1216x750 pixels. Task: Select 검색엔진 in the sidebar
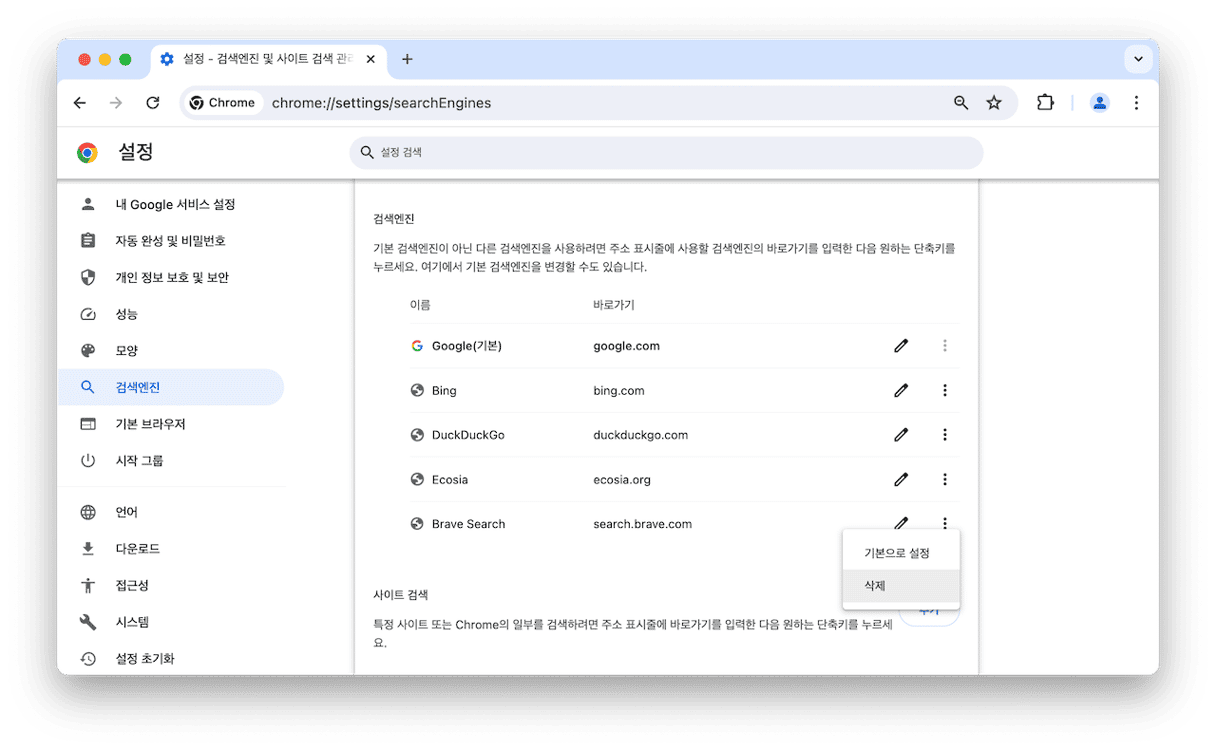click(x=171, y=387)
